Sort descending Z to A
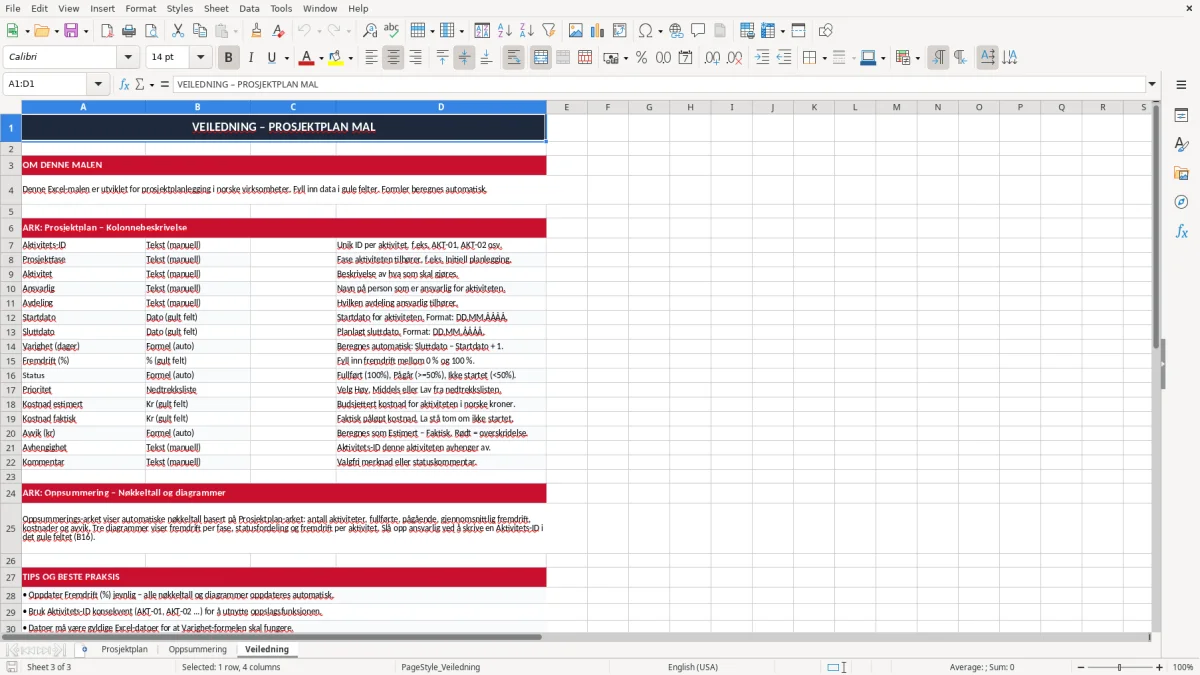This screenshot has width=1200, height=675. click(x=527, y=31)
